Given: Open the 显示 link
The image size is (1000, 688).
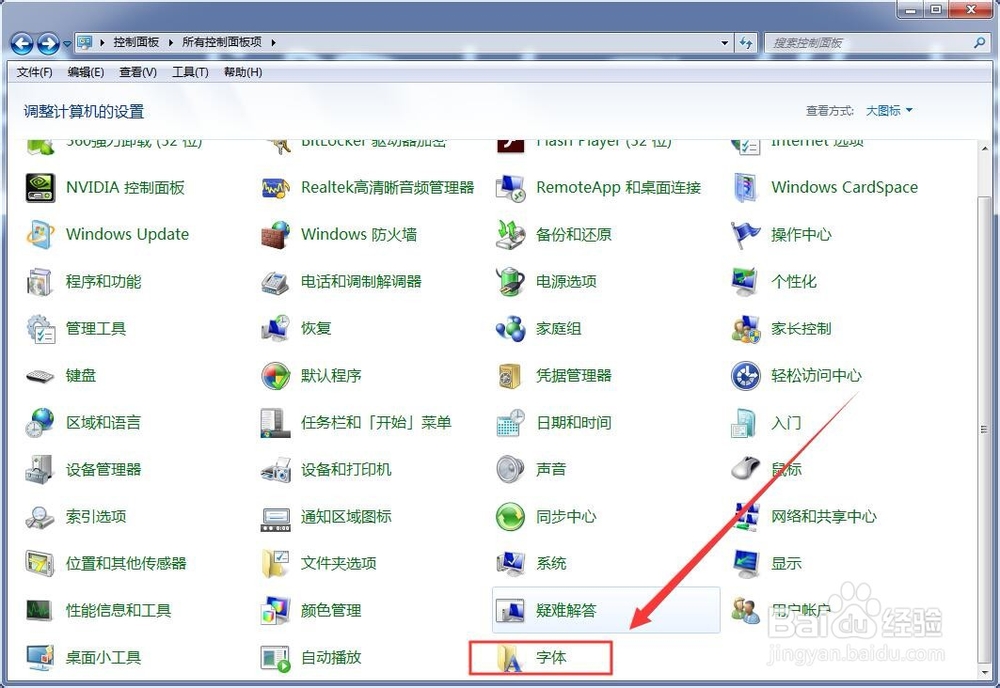Looking at the screenshot, I should tap(786, 564).
